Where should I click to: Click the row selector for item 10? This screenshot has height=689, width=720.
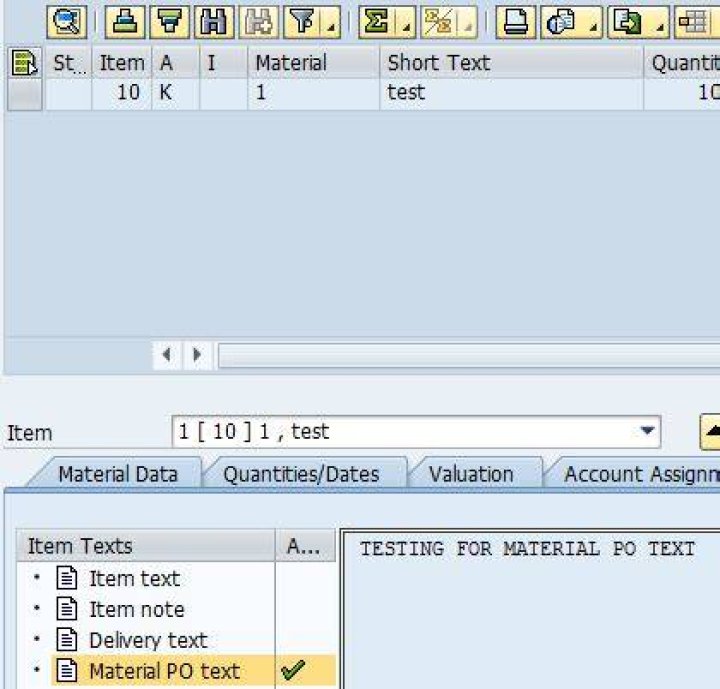pyautogui.click(x=25, y=94)
